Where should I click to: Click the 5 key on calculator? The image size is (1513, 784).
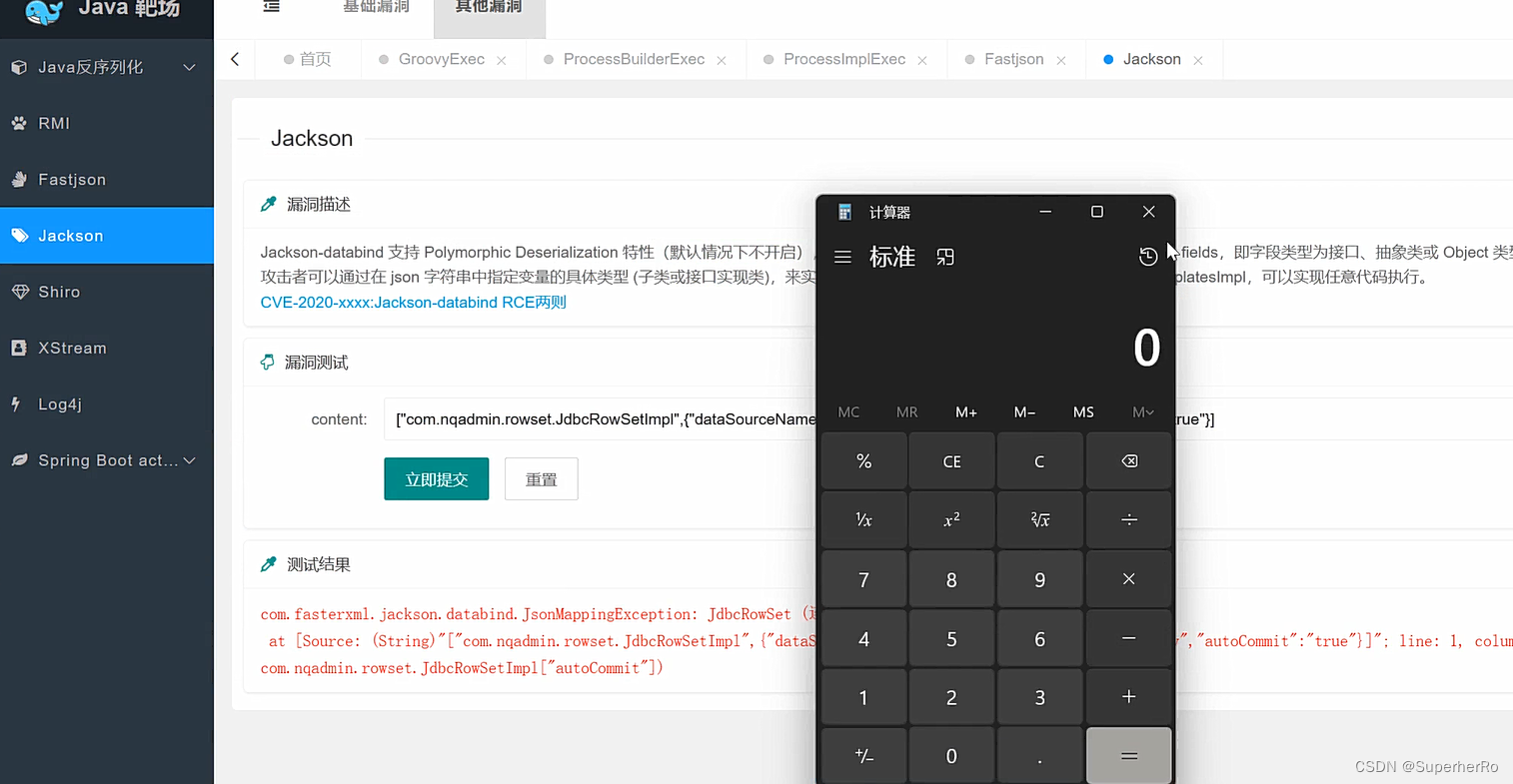tap(951, 638)
